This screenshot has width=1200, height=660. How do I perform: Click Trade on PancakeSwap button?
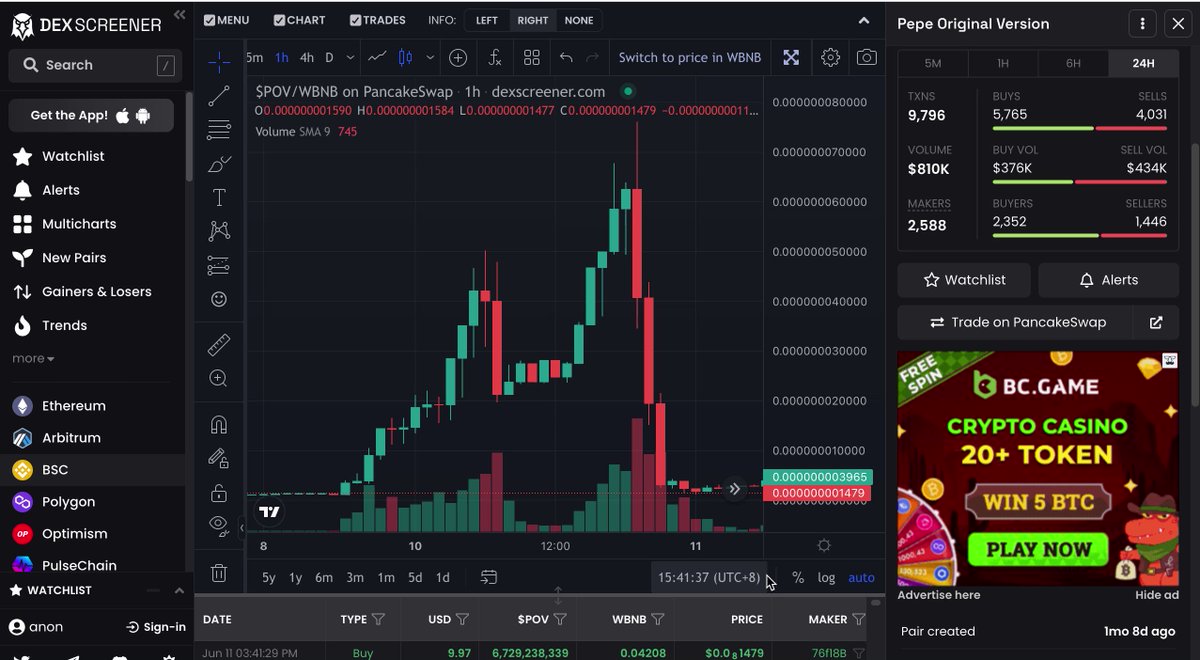point(1016,323)
